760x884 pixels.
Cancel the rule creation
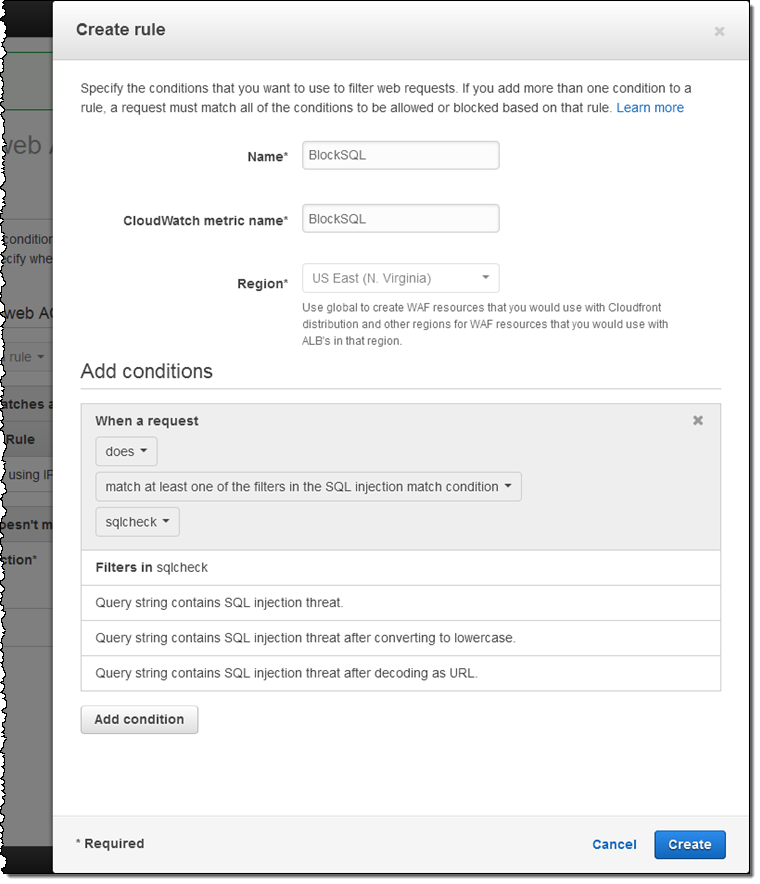(614, 845)
